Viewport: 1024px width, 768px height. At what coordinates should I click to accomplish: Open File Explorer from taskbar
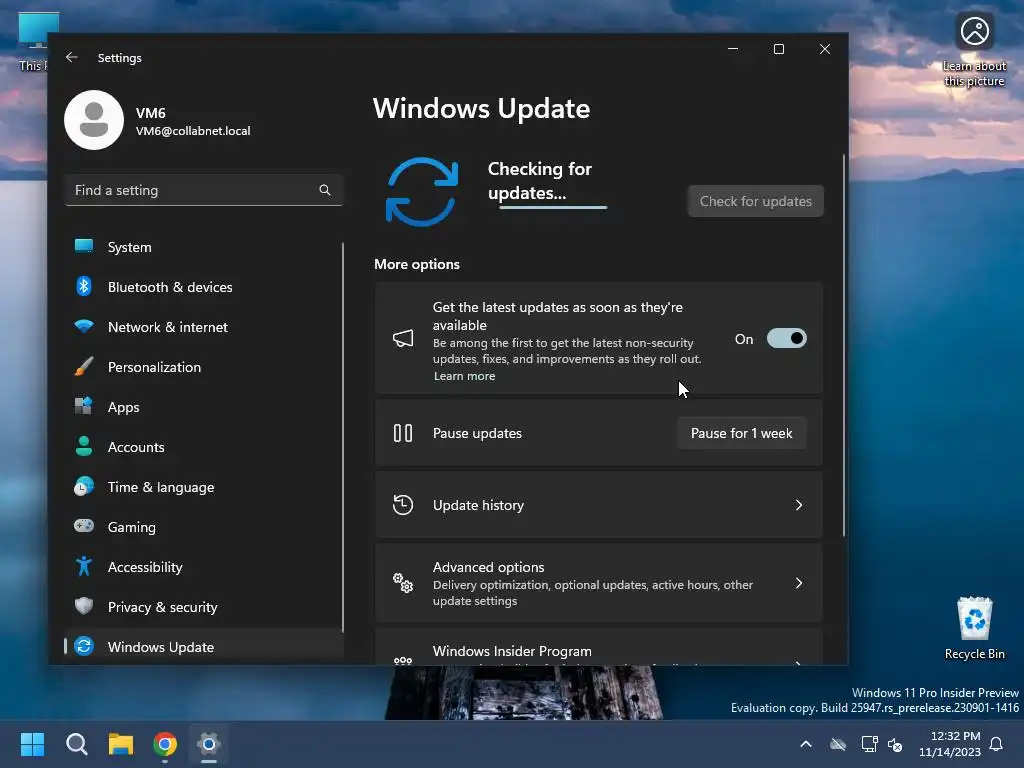click(x=121, y=744)
